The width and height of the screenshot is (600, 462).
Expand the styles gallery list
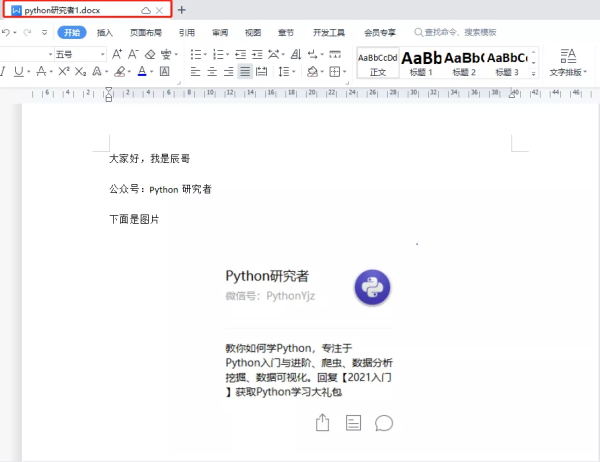[533, 73]
